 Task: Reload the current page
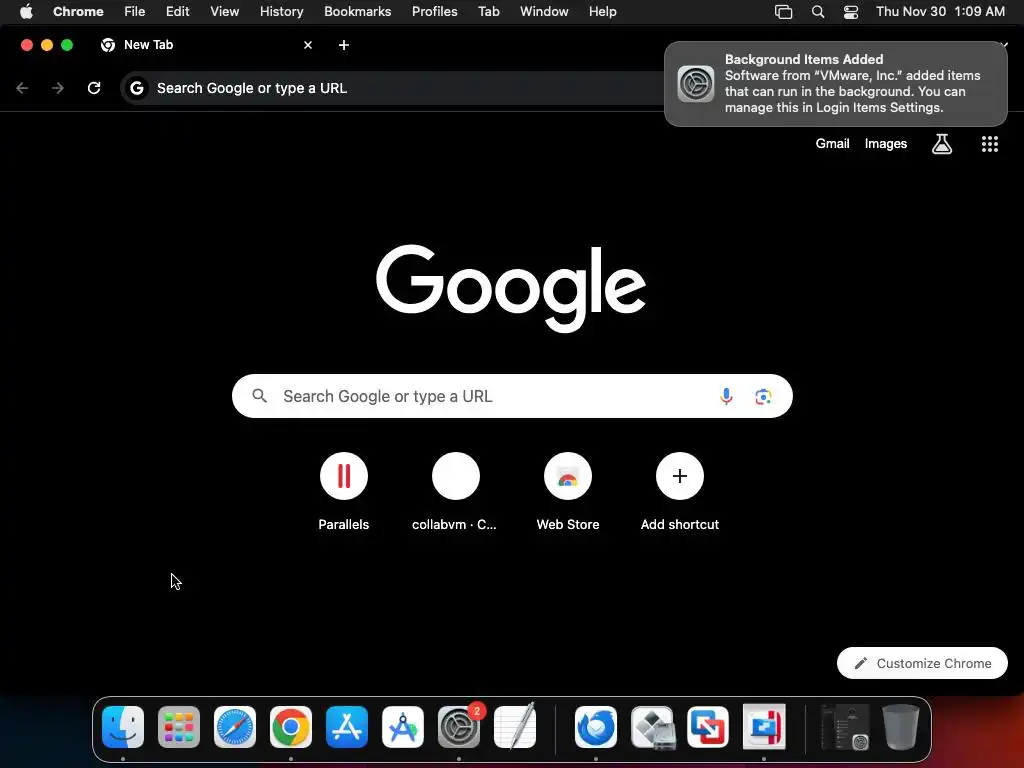94,88
